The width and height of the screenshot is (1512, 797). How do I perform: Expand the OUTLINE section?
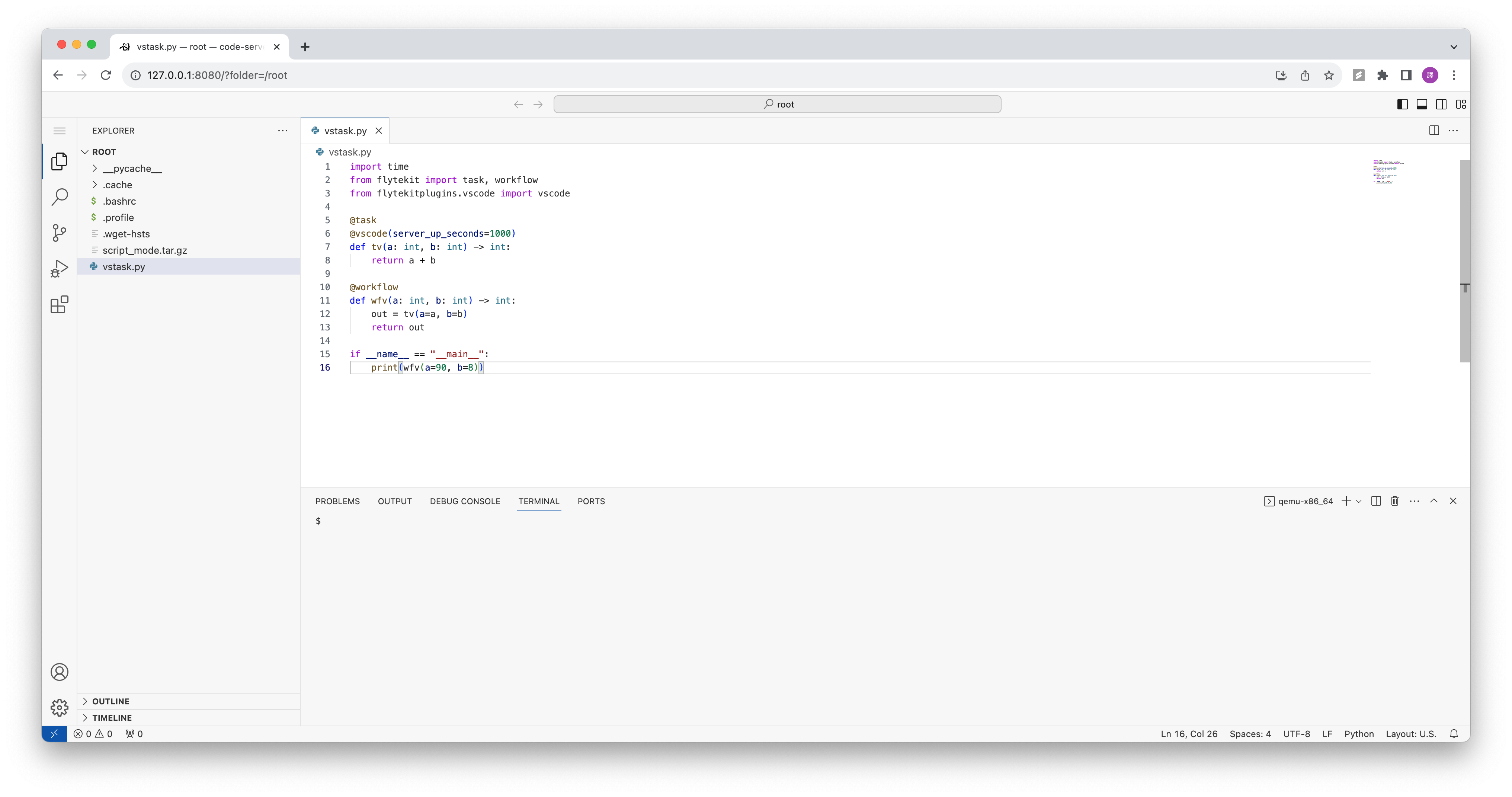(188, 701)
